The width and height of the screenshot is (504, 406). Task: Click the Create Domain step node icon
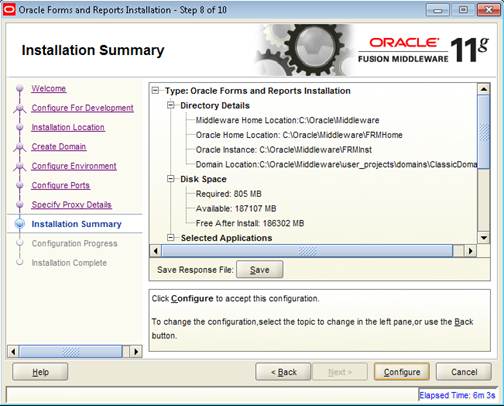tap(20, 147)
